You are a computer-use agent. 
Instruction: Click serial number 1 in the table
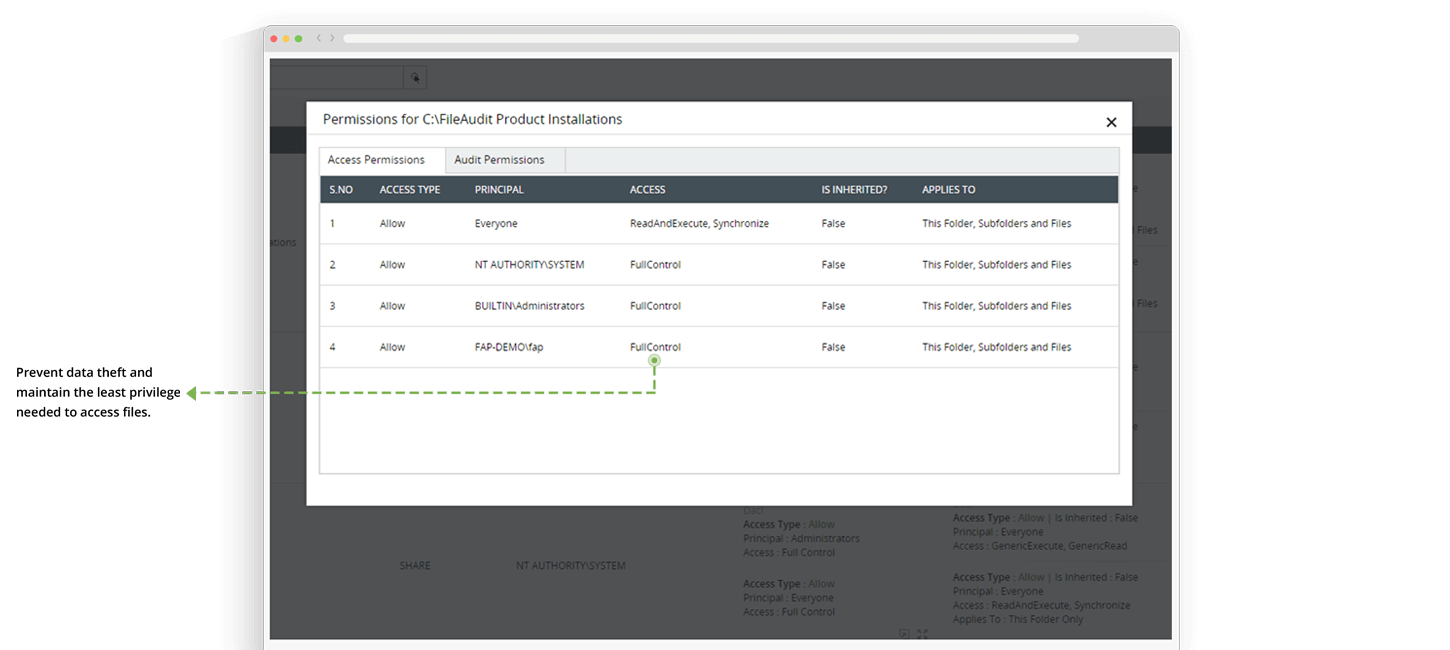333,224
